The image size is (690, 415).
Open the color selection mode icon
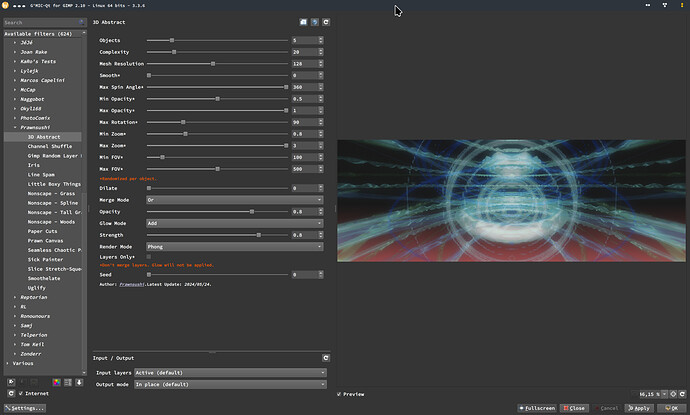(56, 381)
